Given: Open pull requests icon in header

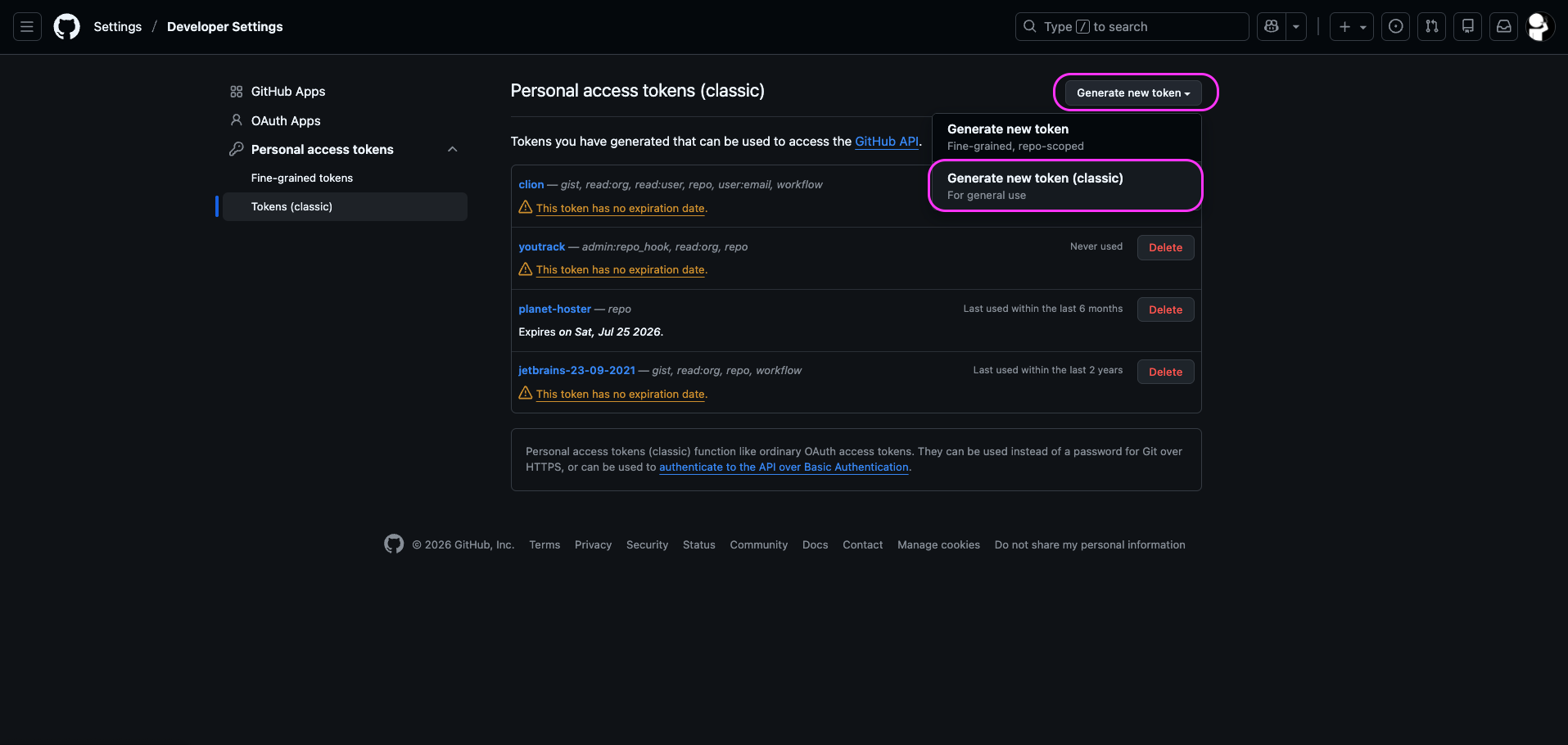Looking at the screenshot, I should tap(1431, 27).
